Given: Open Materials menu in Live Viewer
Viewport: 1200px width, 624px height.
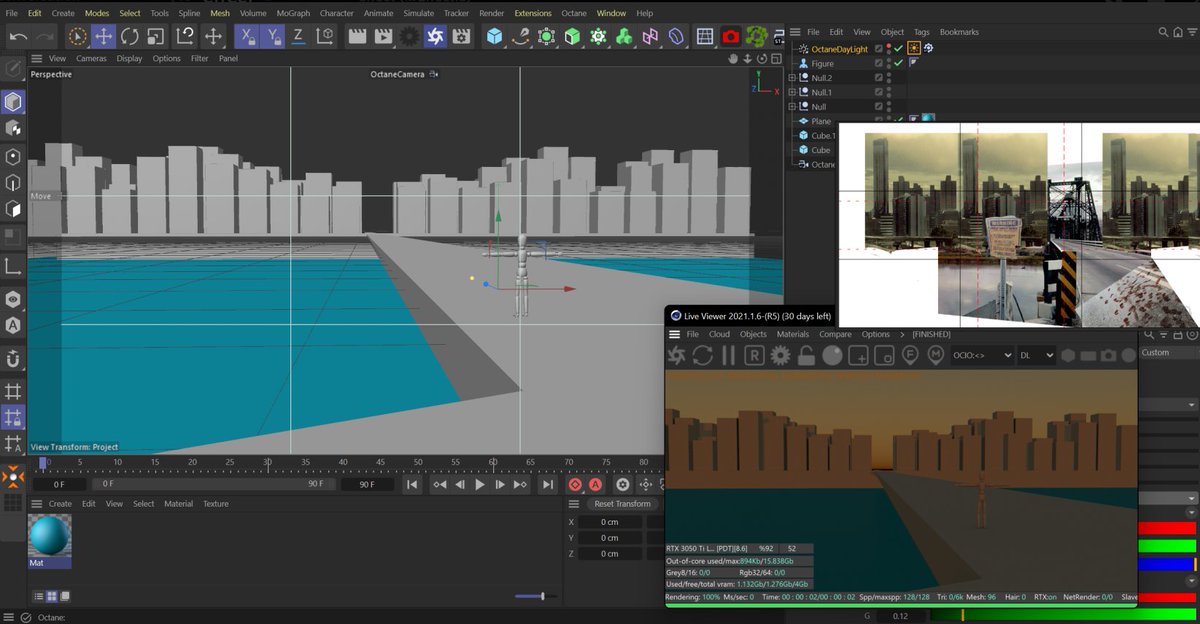Looking at the screenshot, I should click(793, 334).
